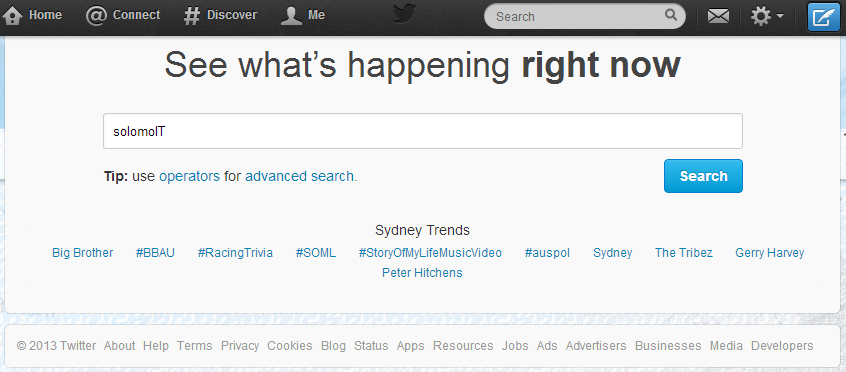Screen dimensions: 846x372
Task: Click the Twitter bird logo
Action: (404, 14)
